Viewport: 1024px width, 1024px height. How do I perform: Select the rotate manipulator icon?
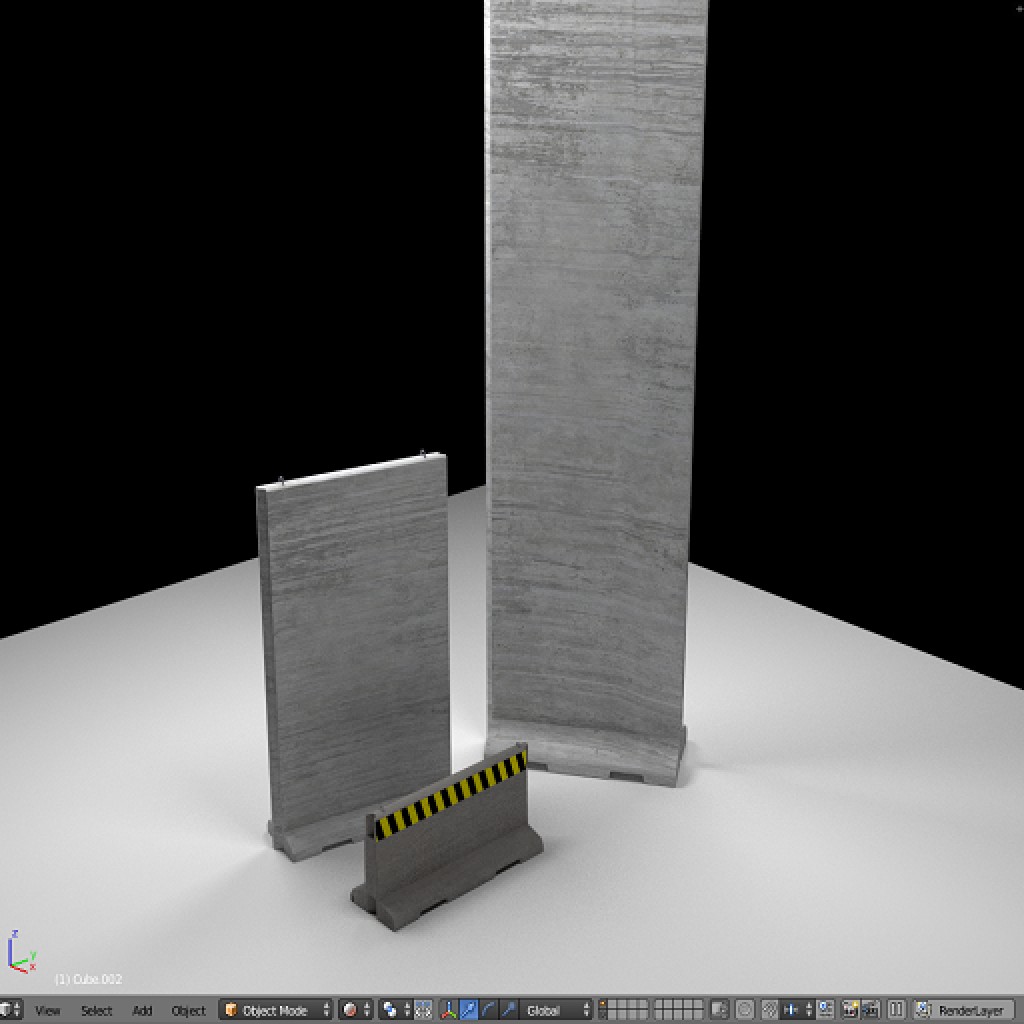(x=488, y=1010)
